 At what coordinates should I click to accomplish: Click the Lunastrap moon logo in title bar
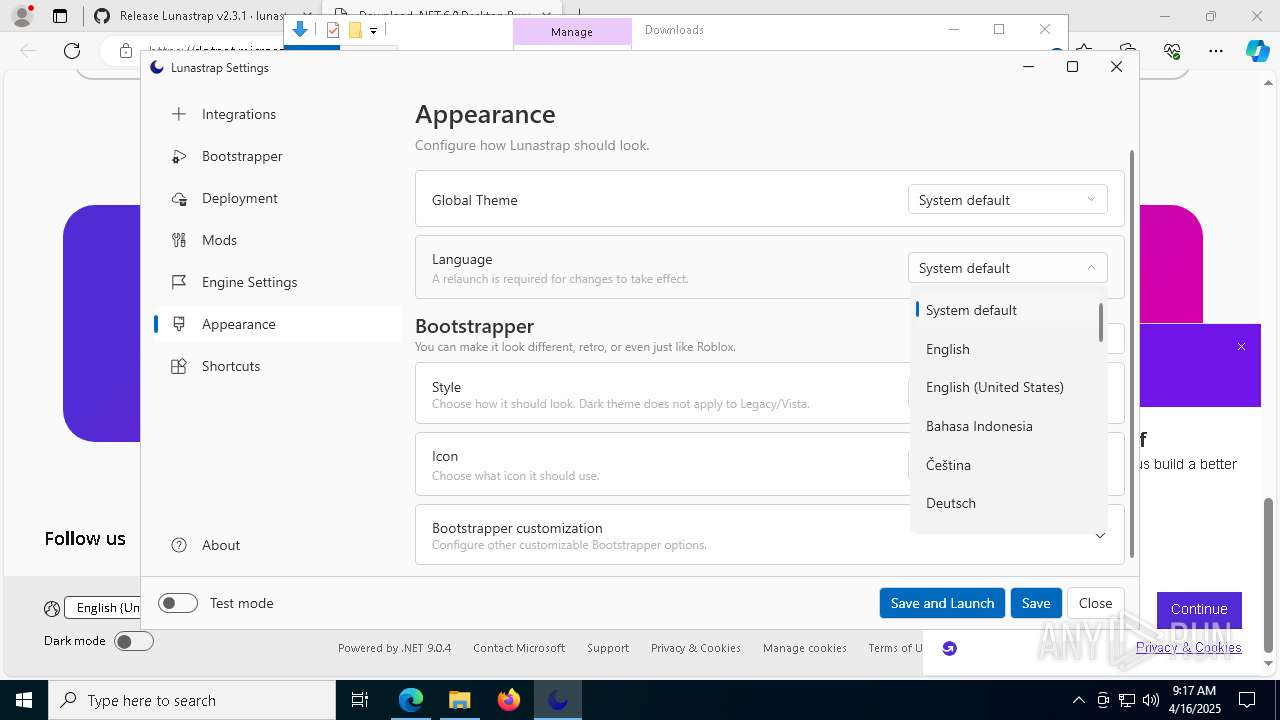point(157,67)
